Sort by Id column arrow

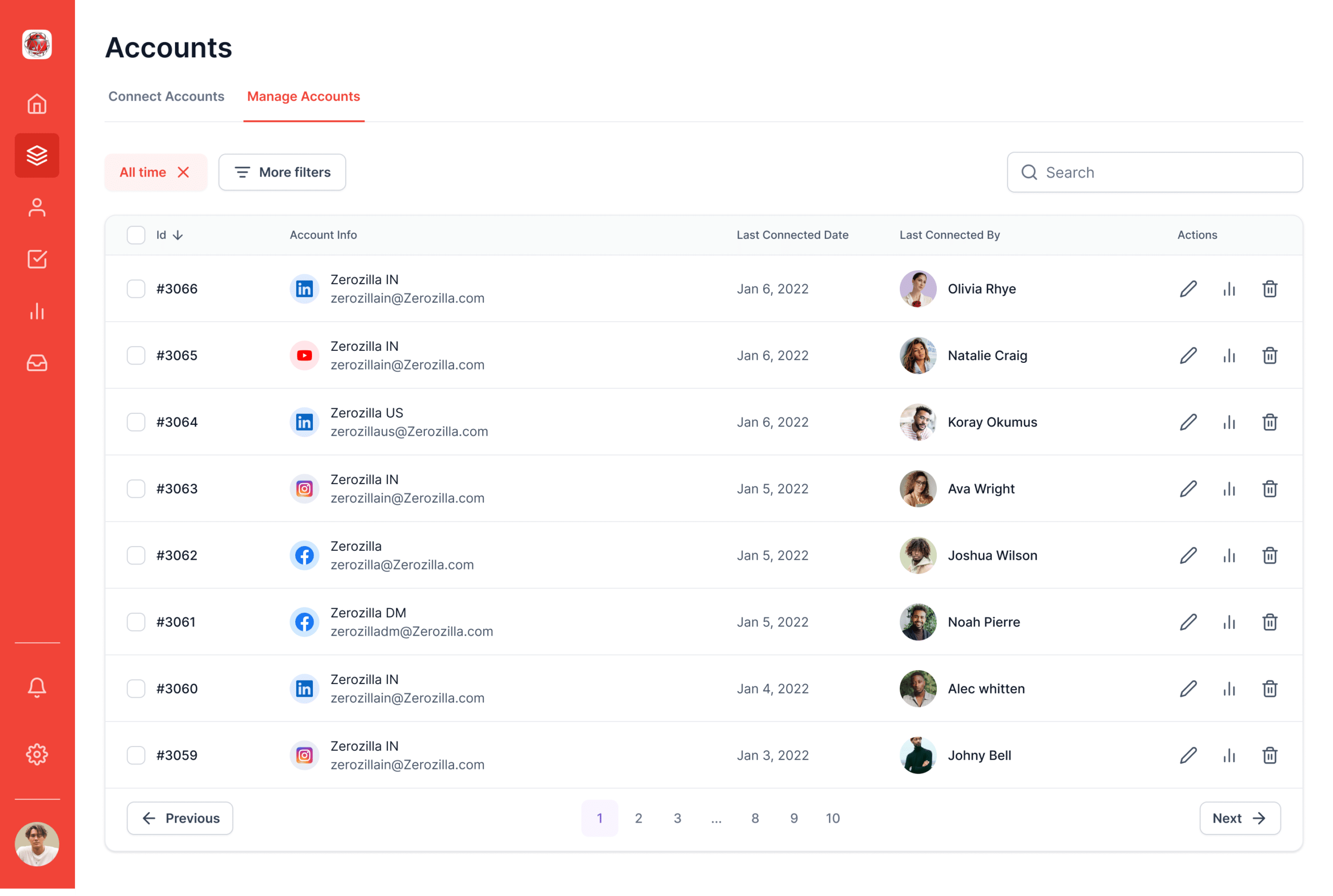tap(178, 235)
